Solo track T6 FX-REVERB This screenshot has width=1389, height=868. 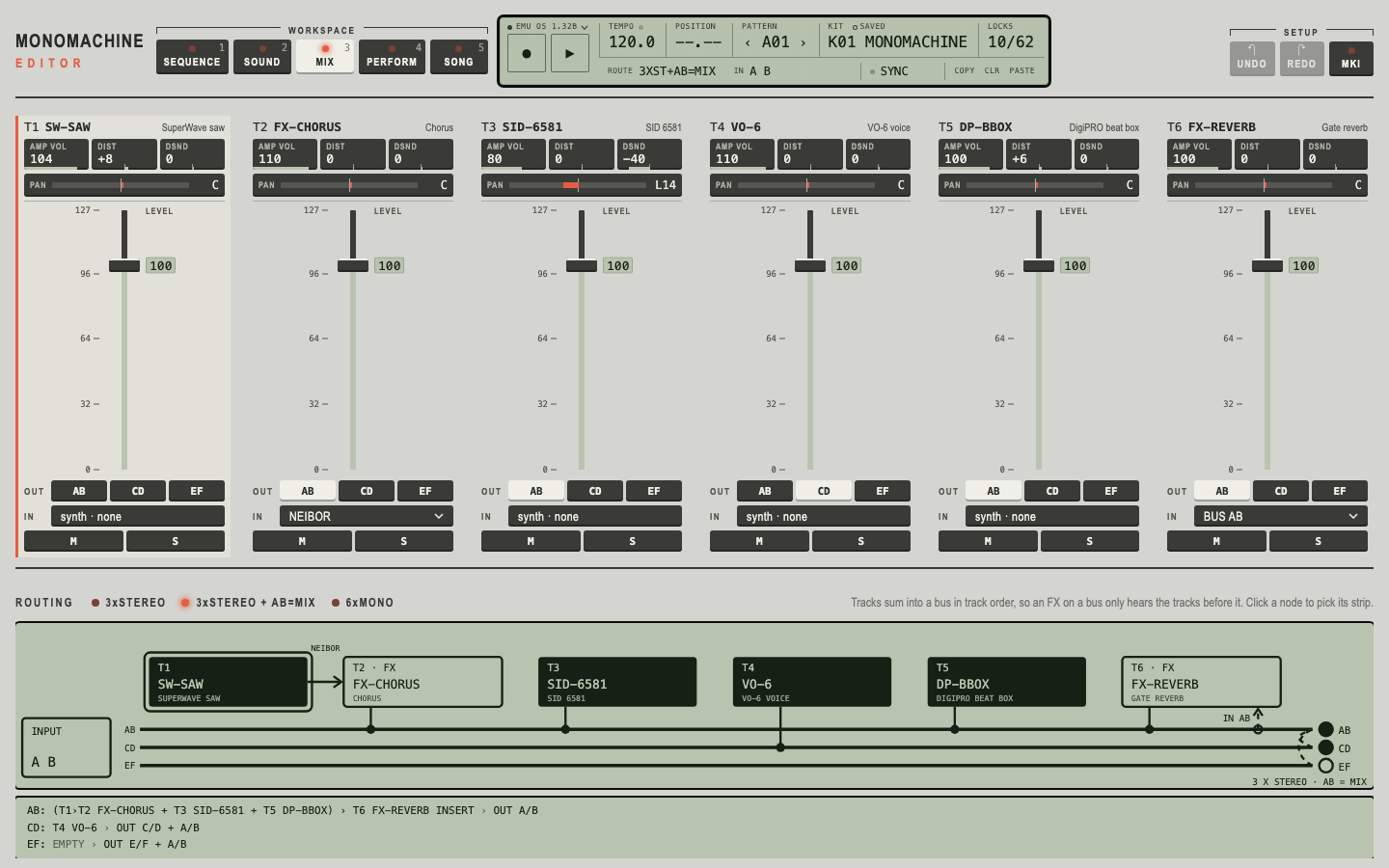coord(1319,541)
